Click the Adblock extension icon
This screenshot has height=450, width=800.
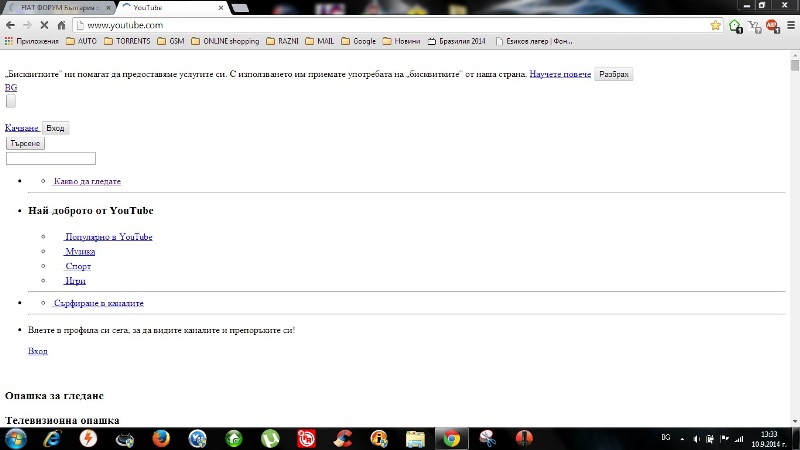[x=772, y=25]
